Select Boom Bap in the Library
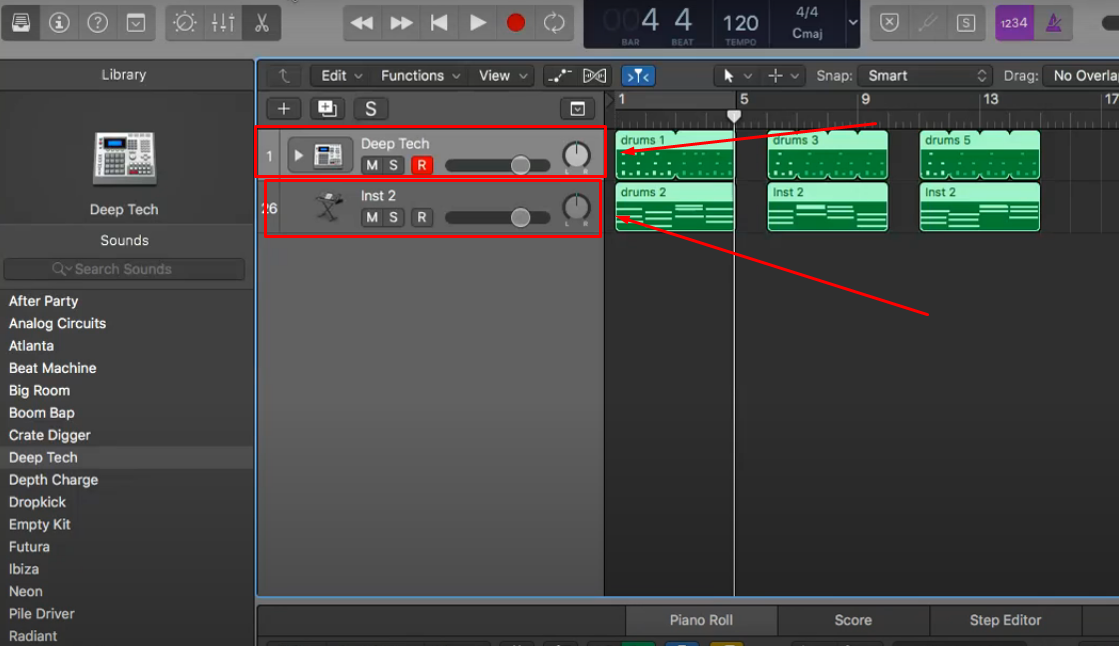The height and width of the screenshot is (646, 1119). (x=41, y=412)
